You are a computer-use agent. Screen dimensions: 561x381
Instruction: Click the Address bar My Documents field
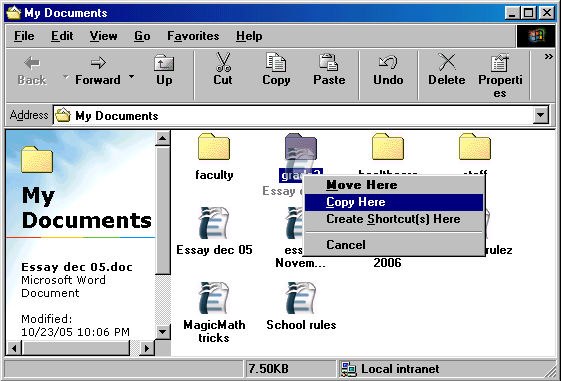point(293,116)
